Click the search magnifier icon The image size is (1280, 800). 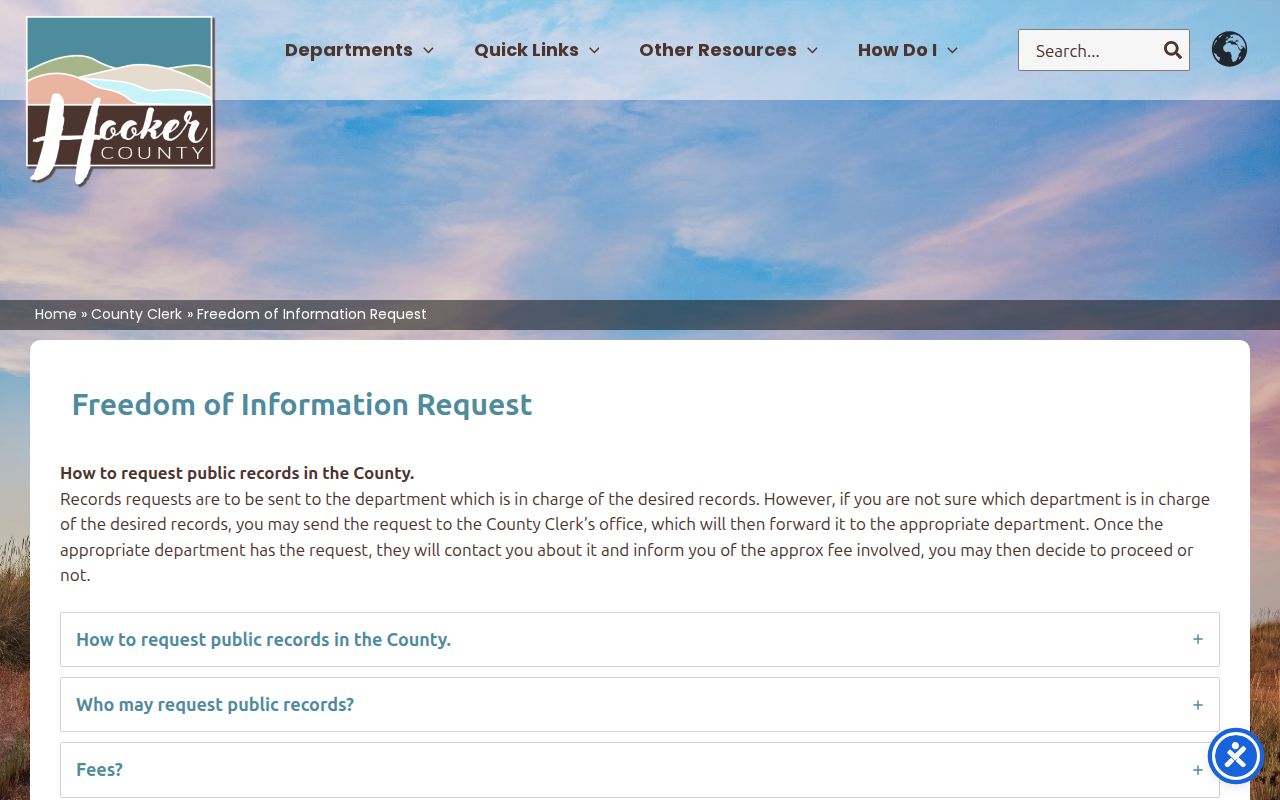pyautogui.click(x=1172, y=50)
